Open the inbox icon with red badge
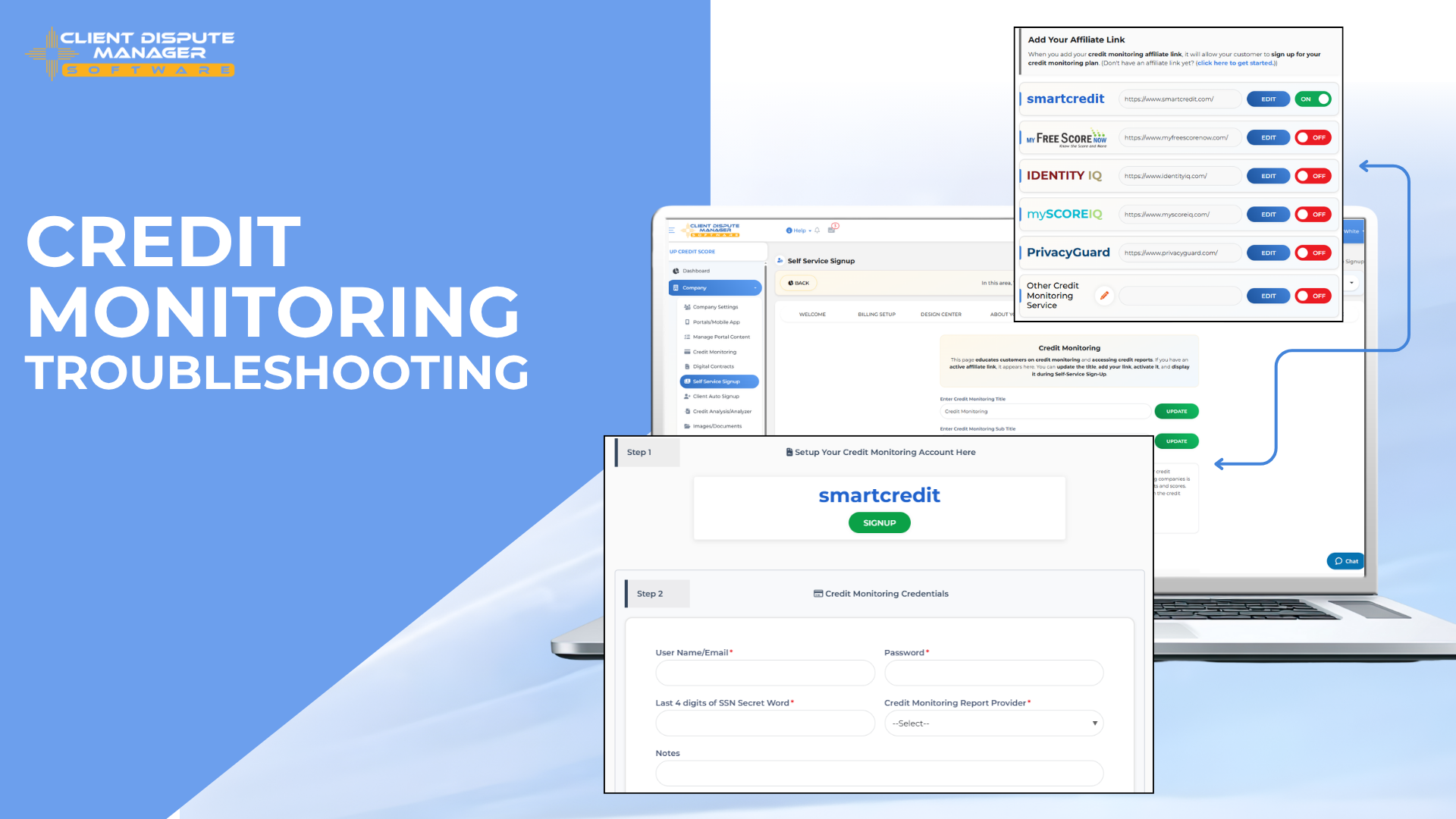1456x819 pixels. (832, 229)
